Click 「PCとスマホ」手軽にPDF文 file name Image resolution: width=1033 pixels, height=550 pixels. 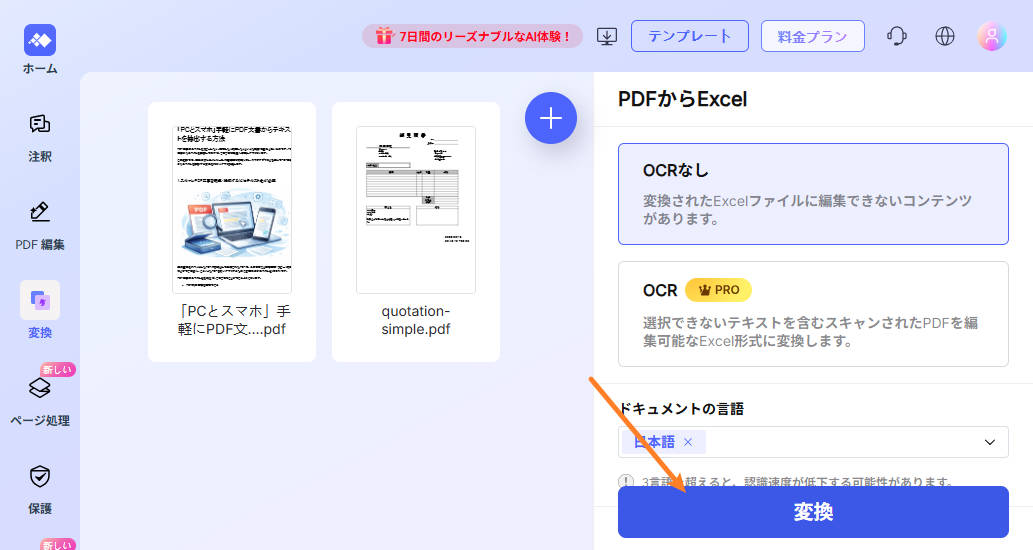pos(233,320)
